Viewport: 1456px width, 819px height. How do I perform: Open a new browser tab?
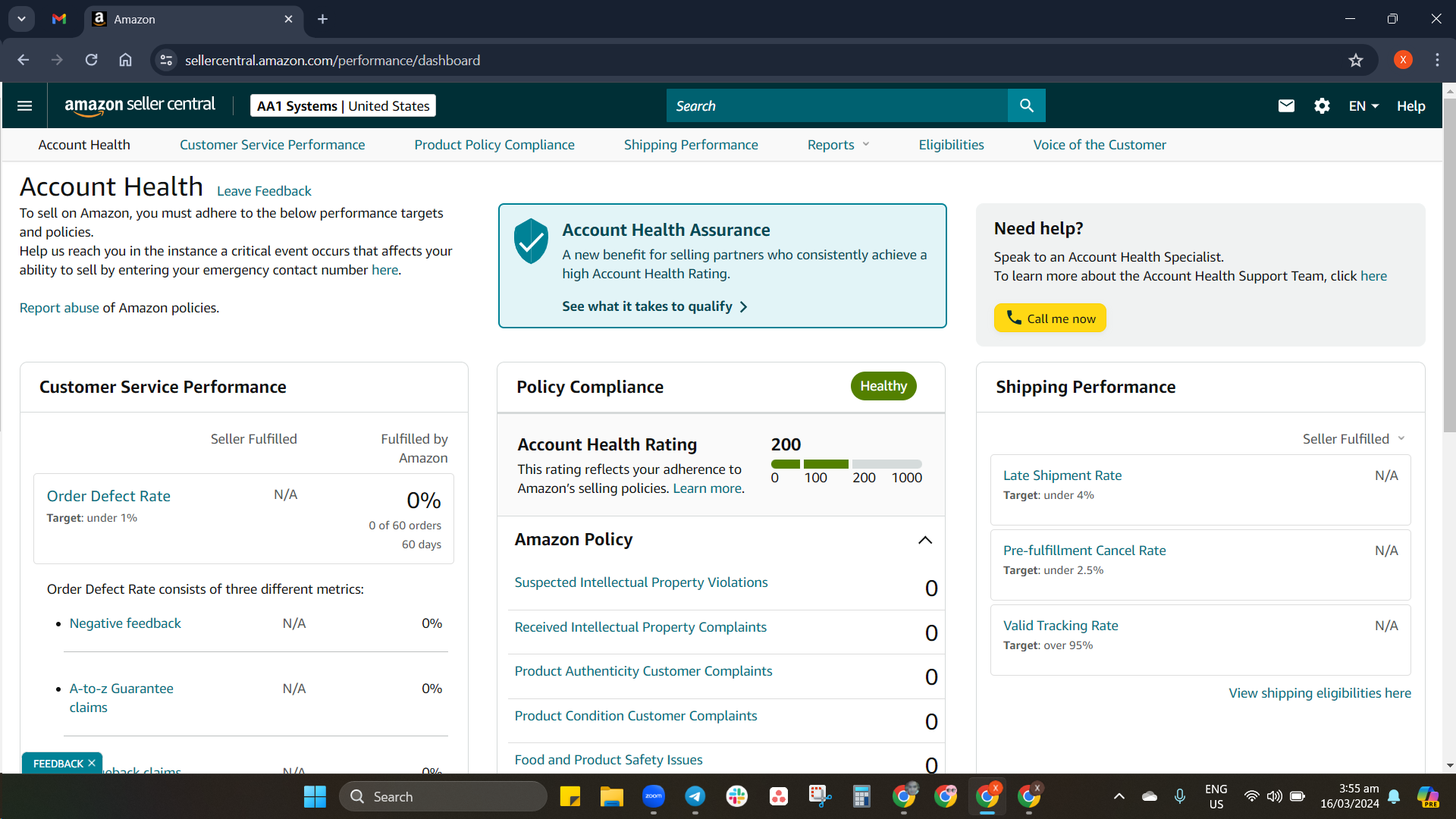point(322,19)
